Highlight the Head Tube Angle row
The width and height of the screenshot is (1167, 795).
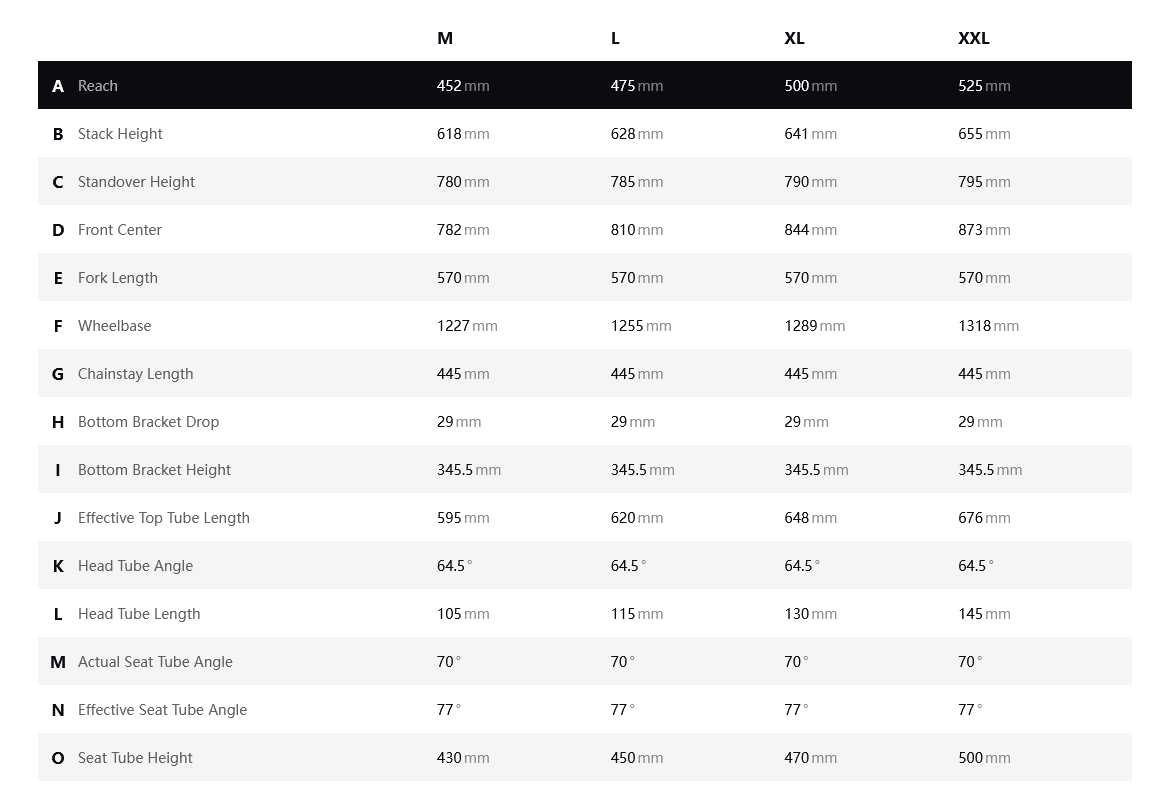(x=135, y=566)
